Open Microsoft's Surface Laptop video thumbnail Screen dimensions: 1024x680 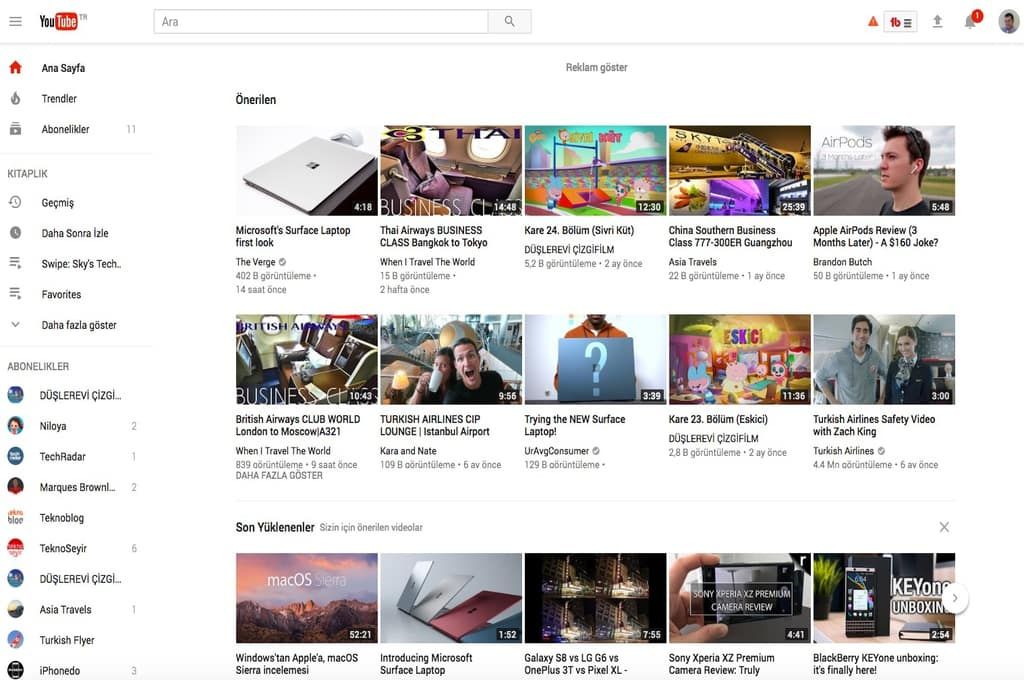point(306,170)
